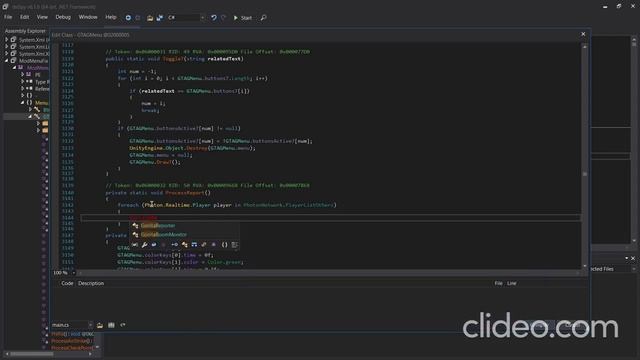Viewport: 640px width, 360px height.
Task: Close the Edit Class dialog
Action: pyautogui.click(x=583, y=34)
